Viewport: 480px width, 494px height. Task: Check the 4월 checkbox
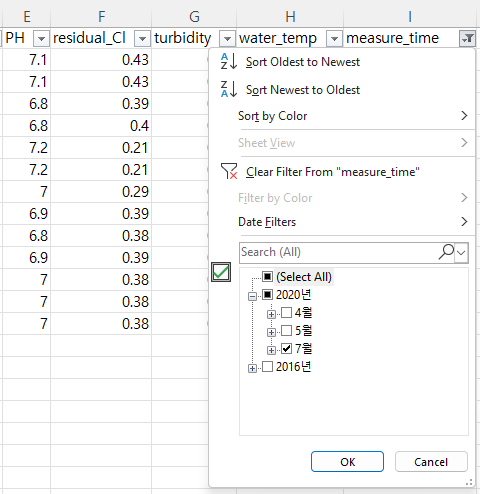click(286, 313)
